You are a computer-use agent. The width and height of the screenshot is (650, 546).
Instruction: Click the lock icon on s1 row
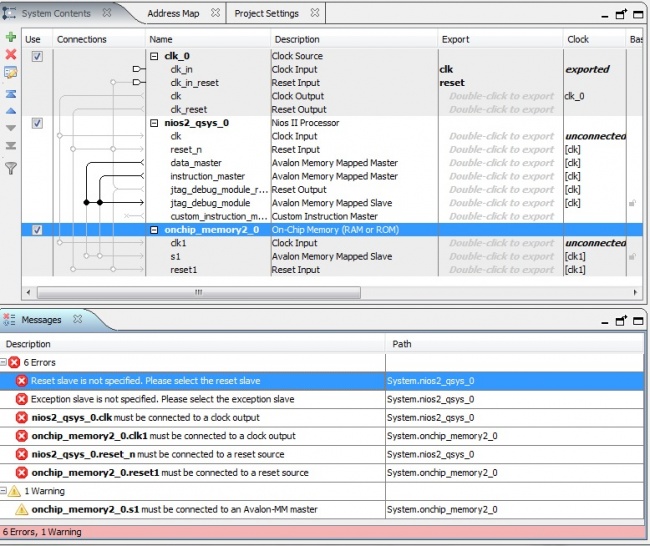click(633, 256)
